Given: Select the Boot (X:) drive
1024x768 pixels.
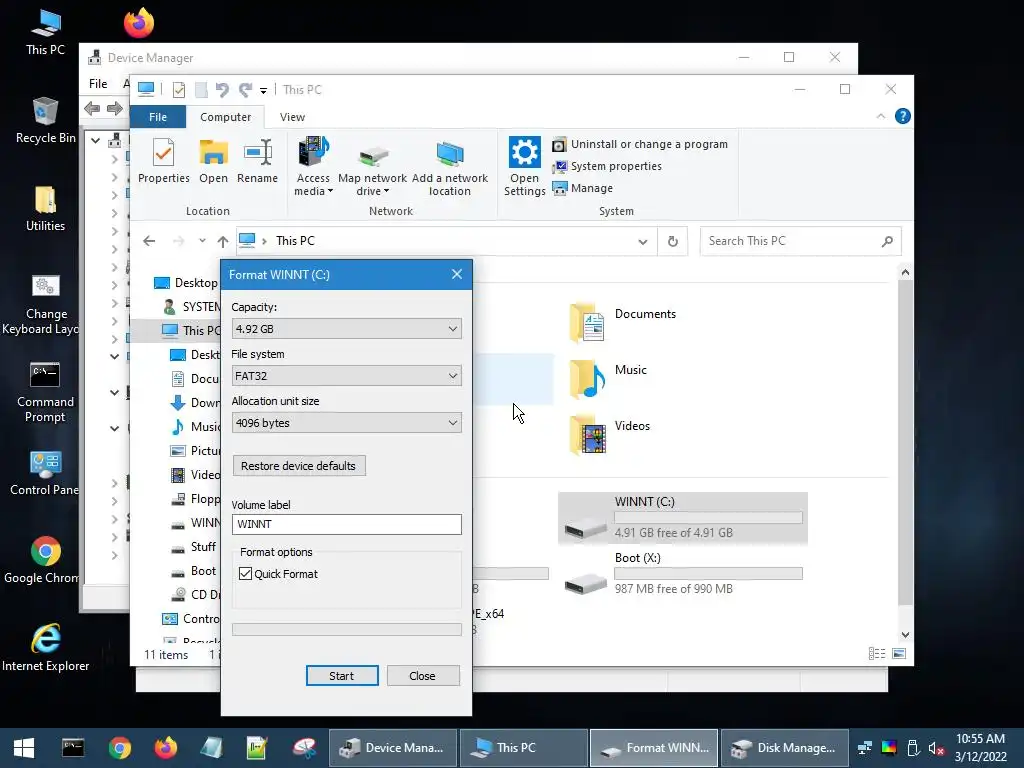Looking at the screenshot, I should pyautogui.click(x=682, y=573).
